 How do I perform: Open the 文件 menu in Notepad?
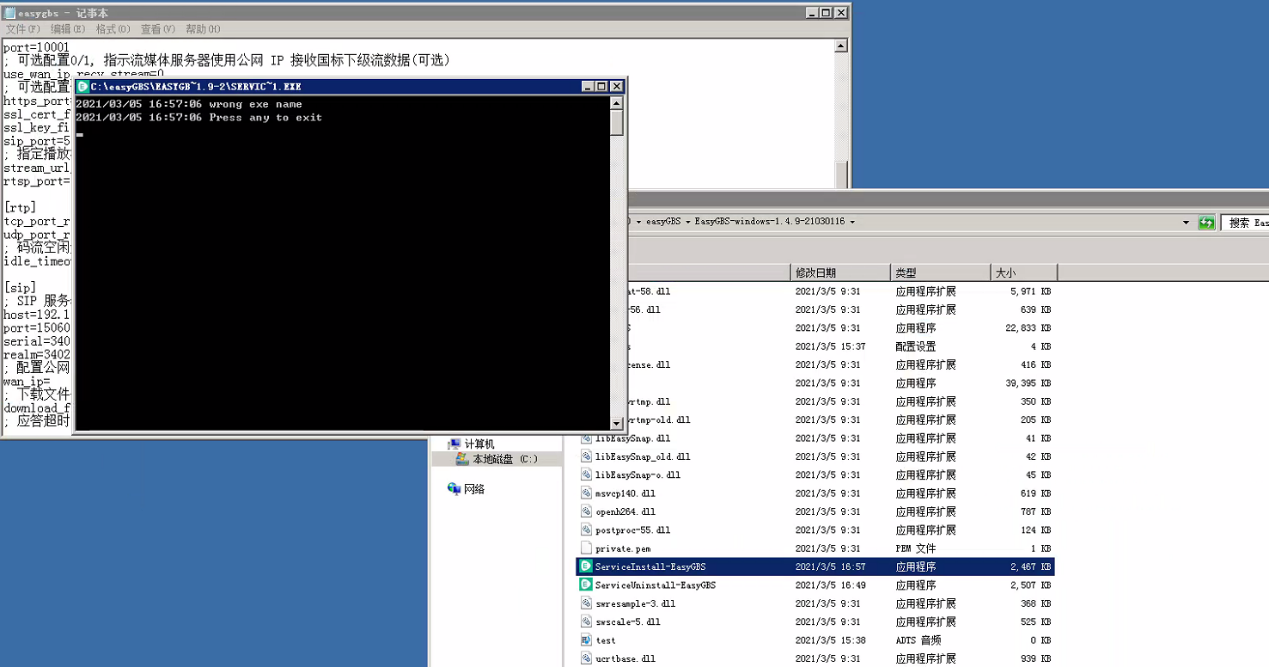pyautogui.click(x=21, y=29)
